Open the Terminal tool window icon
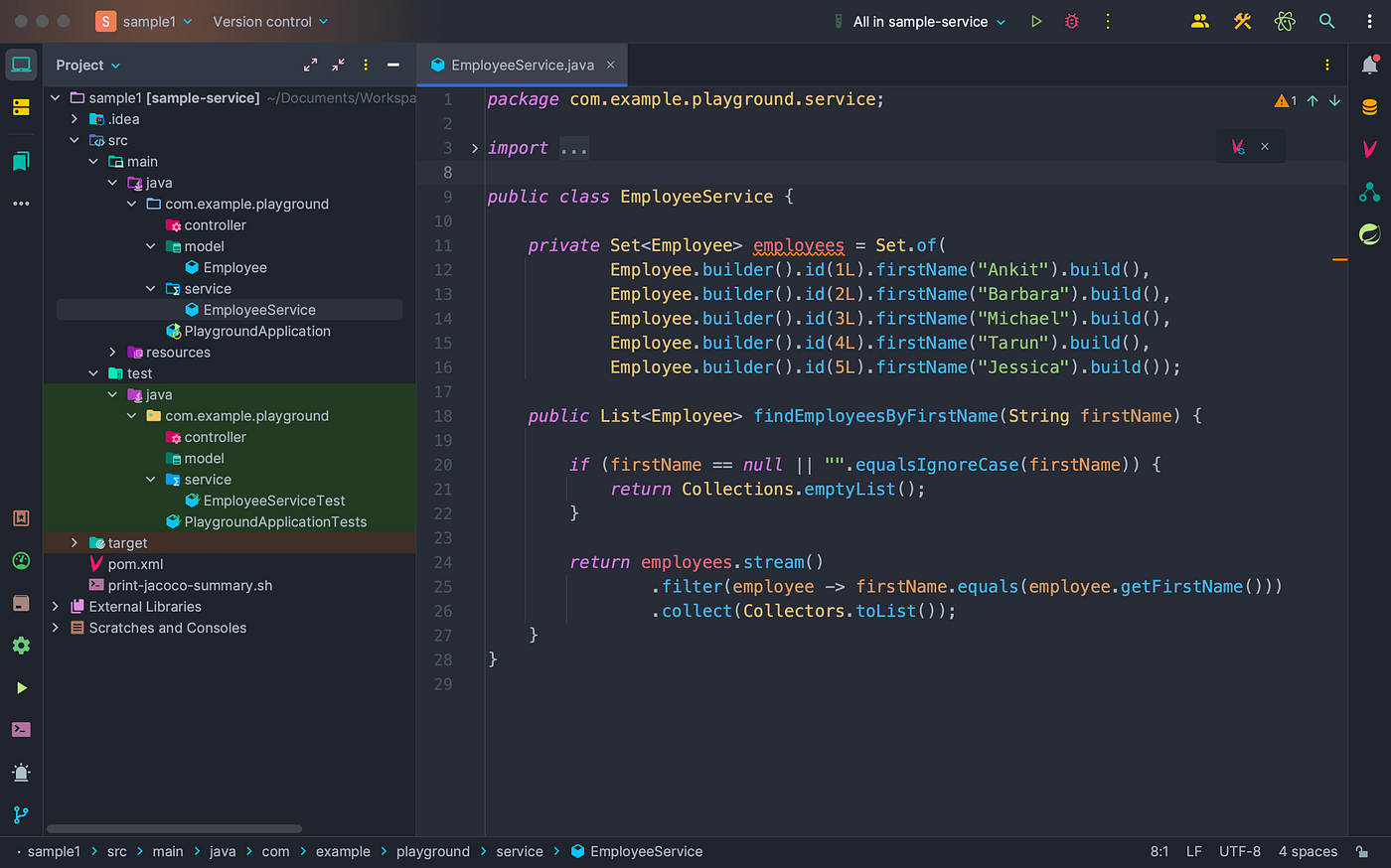1391x868 pixels. point(20,729)
